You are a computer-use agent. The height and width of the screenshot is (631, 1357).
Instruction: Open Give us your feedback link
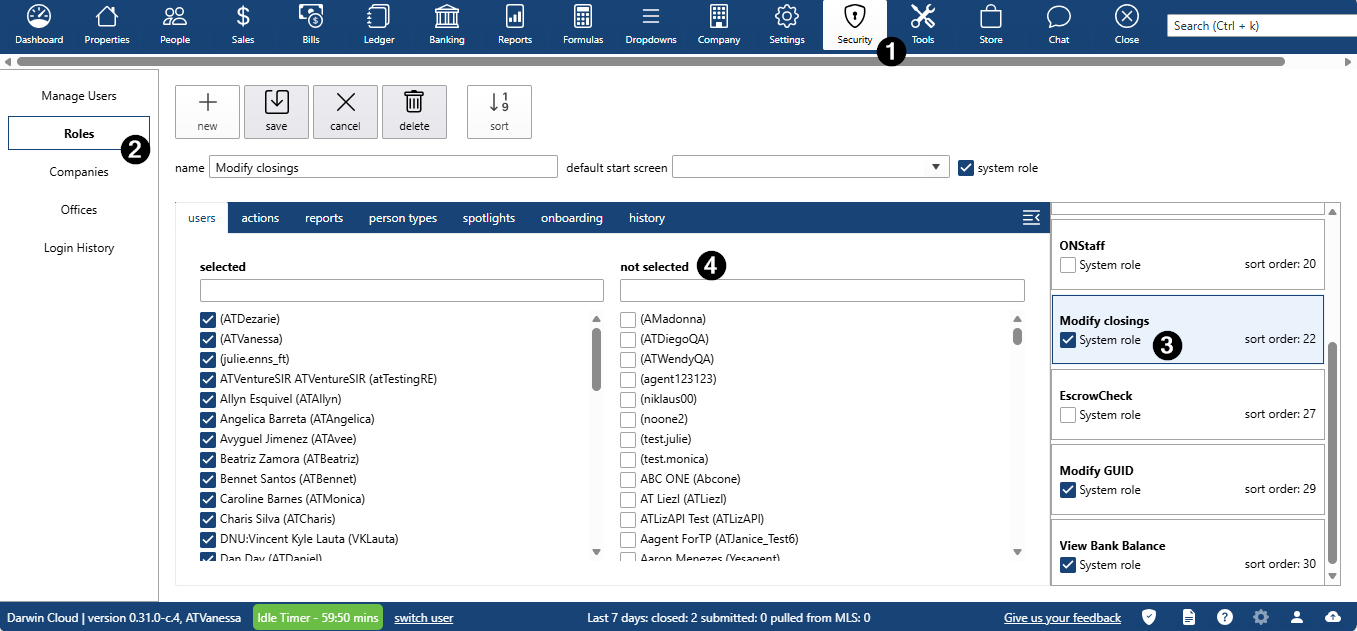pos(1062,618)
